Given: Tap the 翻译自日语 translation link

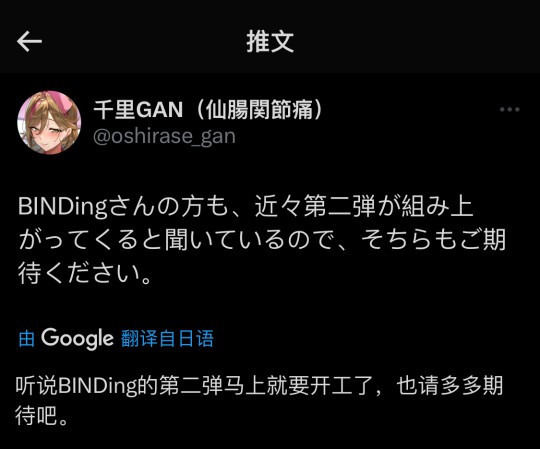Looking at the screenshot, I should (167, 338).
